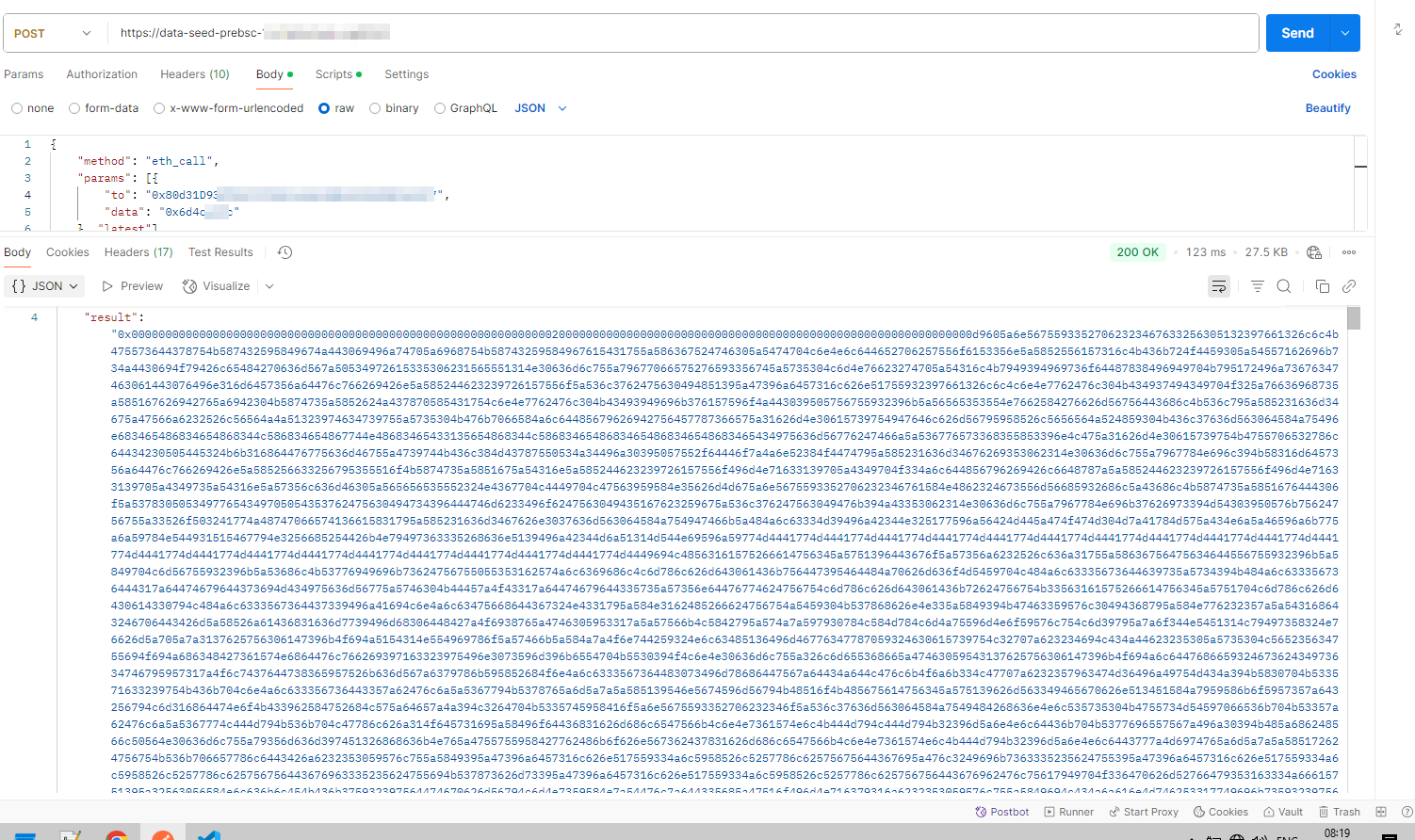Open response history clock icon

coord(285,252)
